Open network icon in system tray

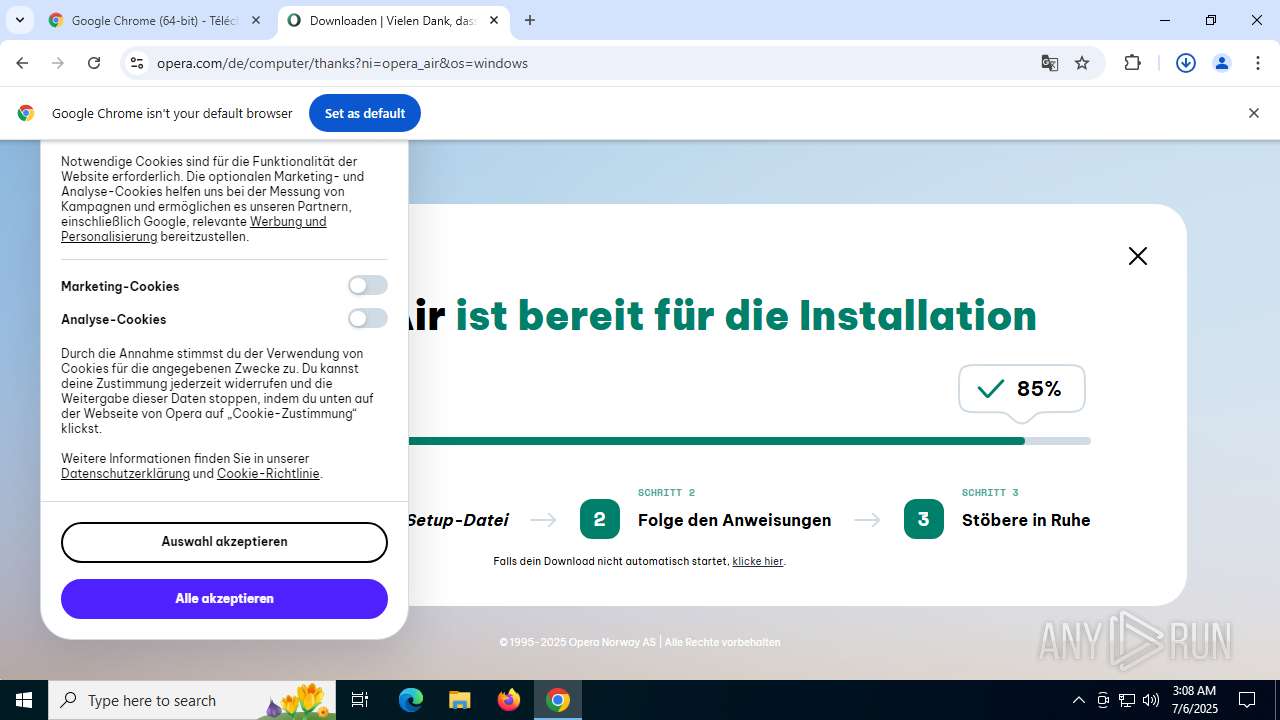coord(1127,700)
